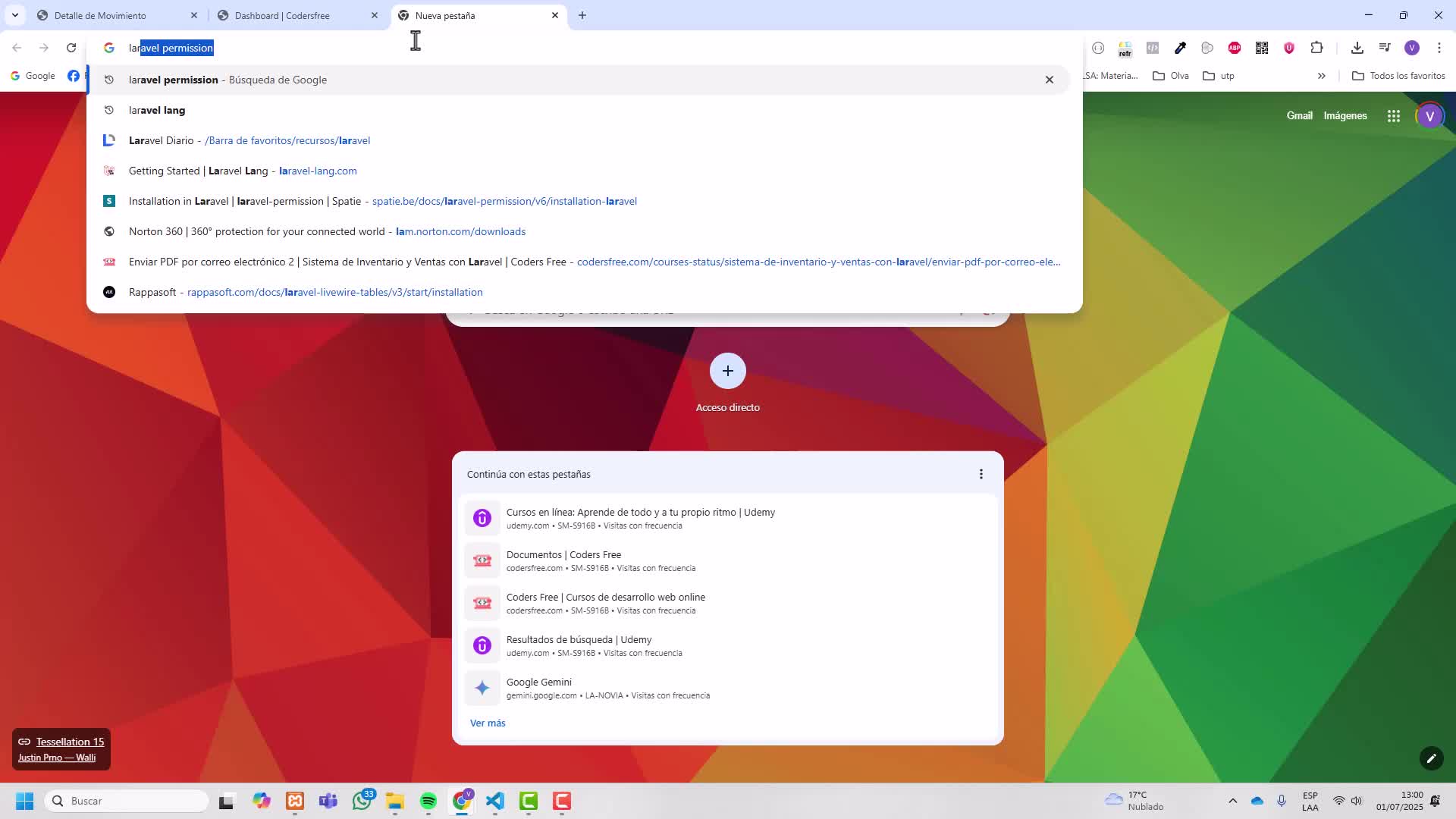Open the media controls music-list icon
Image resolution: width=1456 pixels, height=819 pixels.
1385,48
